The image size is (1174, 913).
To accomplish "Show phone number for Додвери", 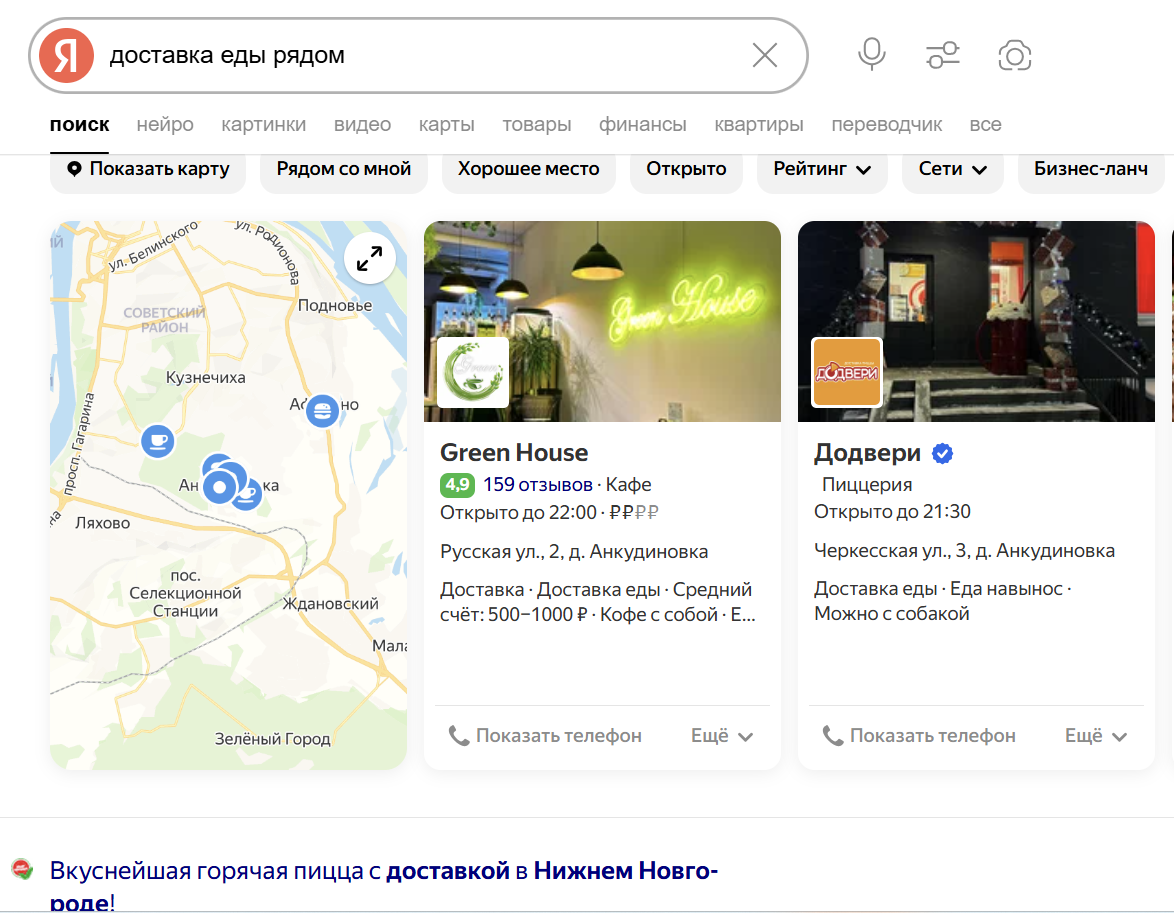I will (x=919, y=736).
